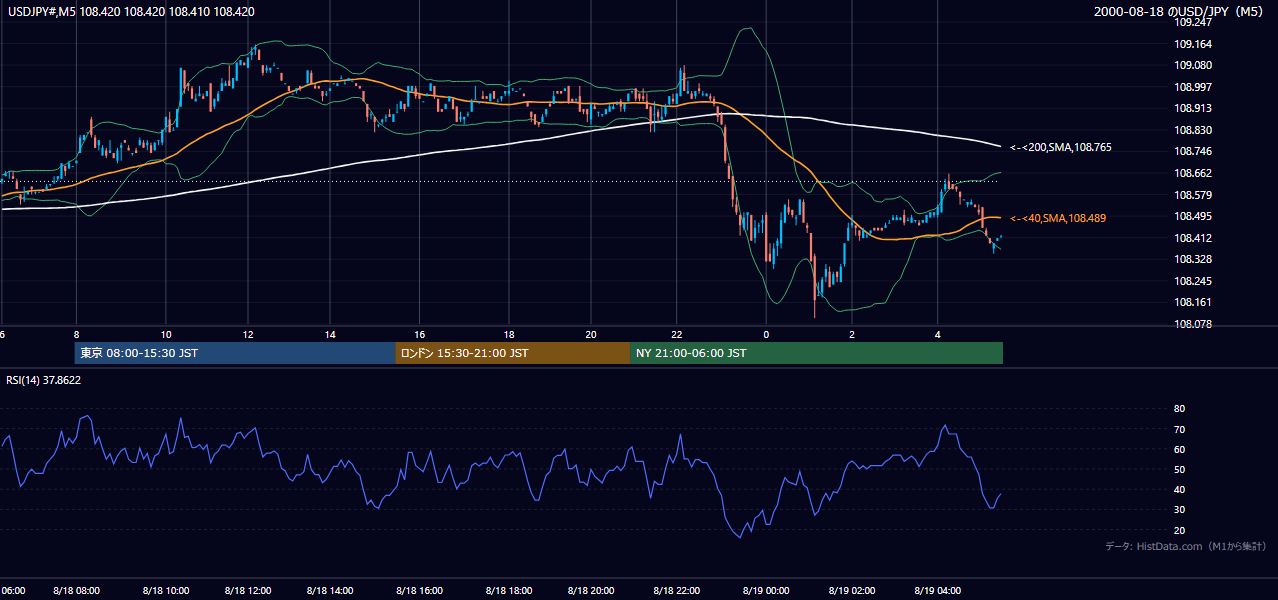Screen dimensions: 1278x600
Task: Click the NY 21:00-06:00 JST session bar
Action: pyautogui.click(x=816, y=353)
